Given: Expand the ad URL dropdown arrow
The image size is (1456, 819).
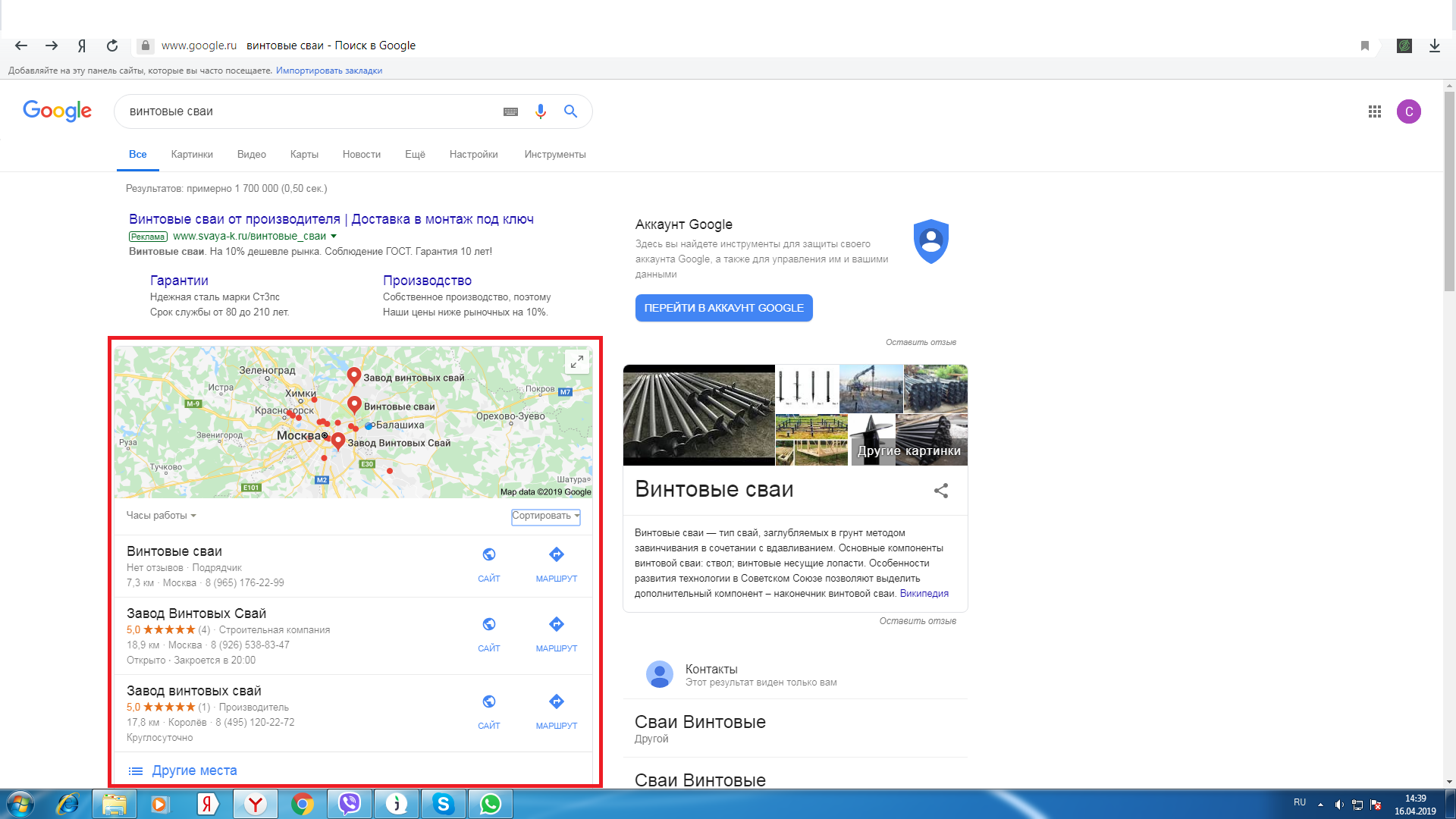Looking at the screenshot, I should [x=334, y=237].
